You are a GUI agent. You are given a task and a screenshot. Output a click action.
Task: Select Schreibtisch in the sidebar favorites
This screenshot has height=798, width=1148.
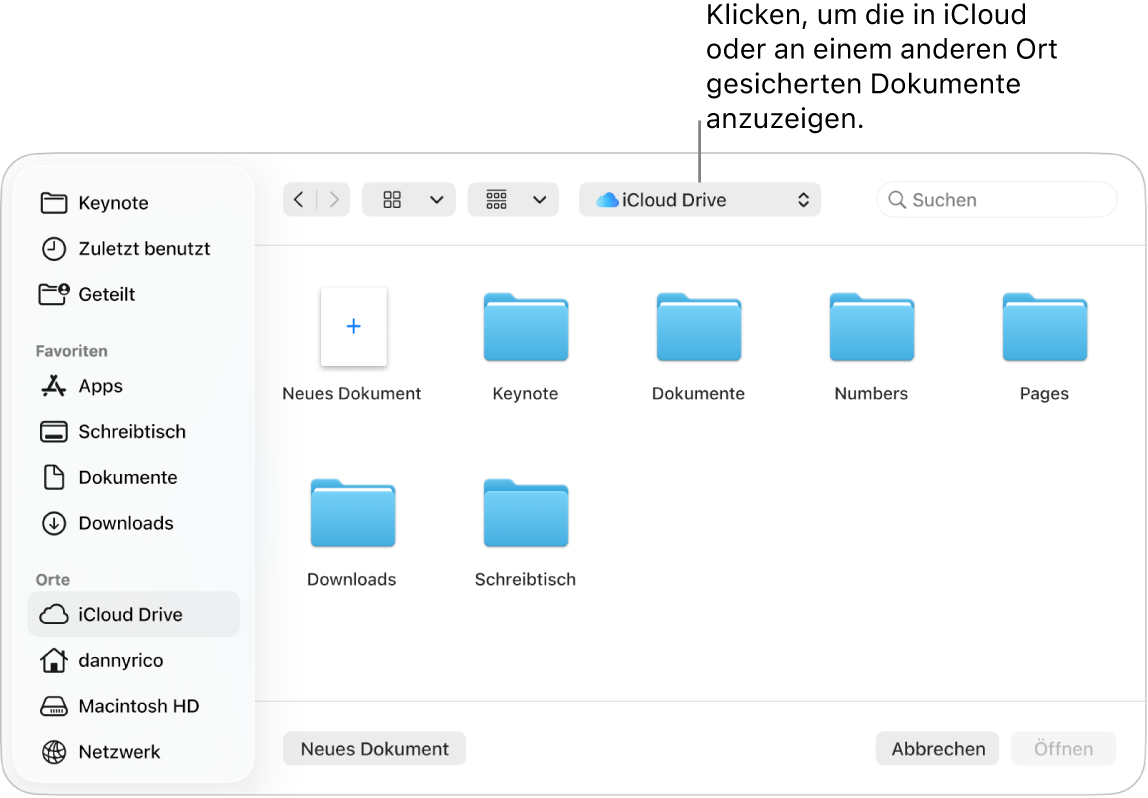click(x=133, y=432)
